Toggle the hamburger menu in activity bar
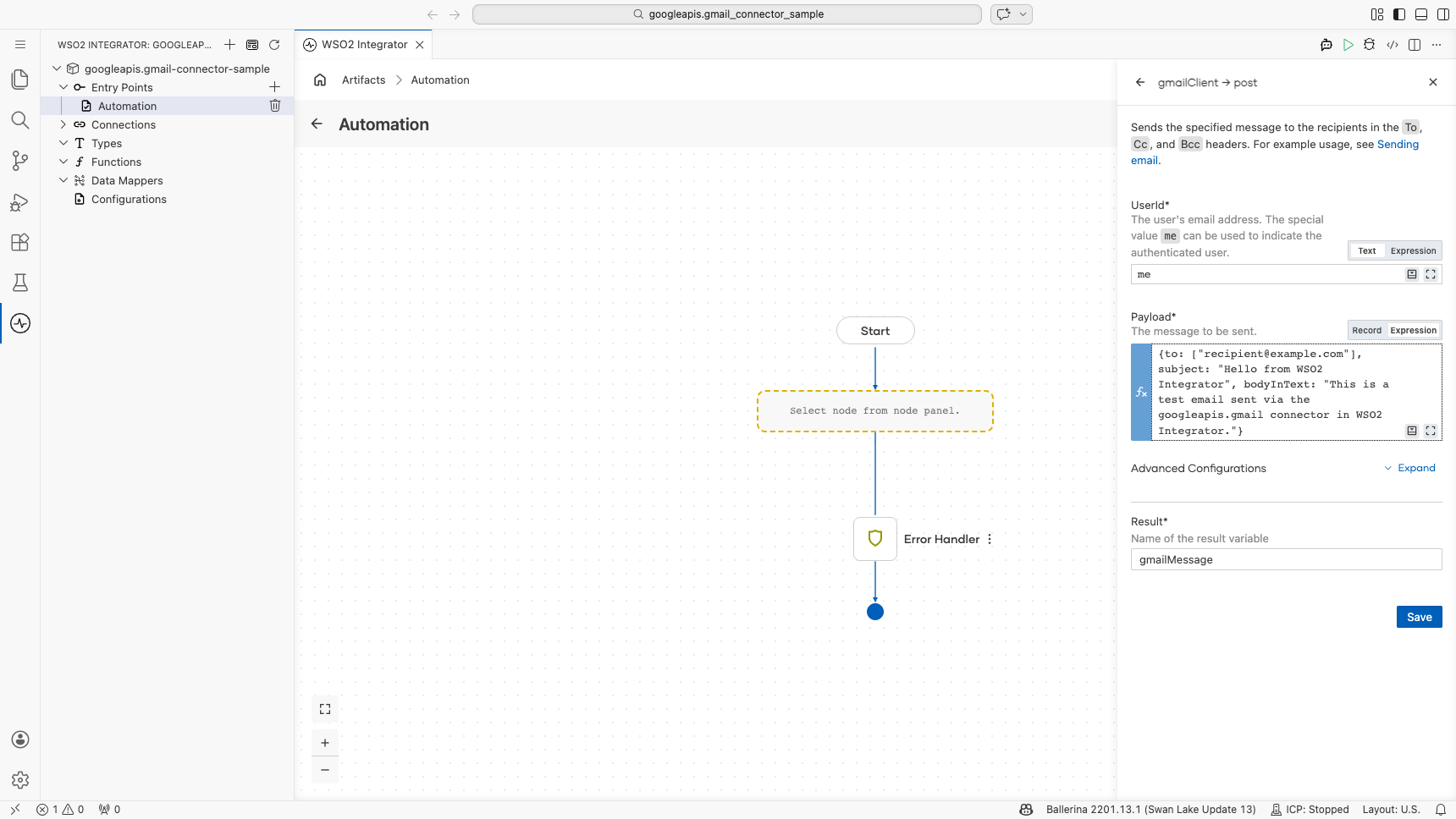1456x819 pixels. tap(20, 45)
